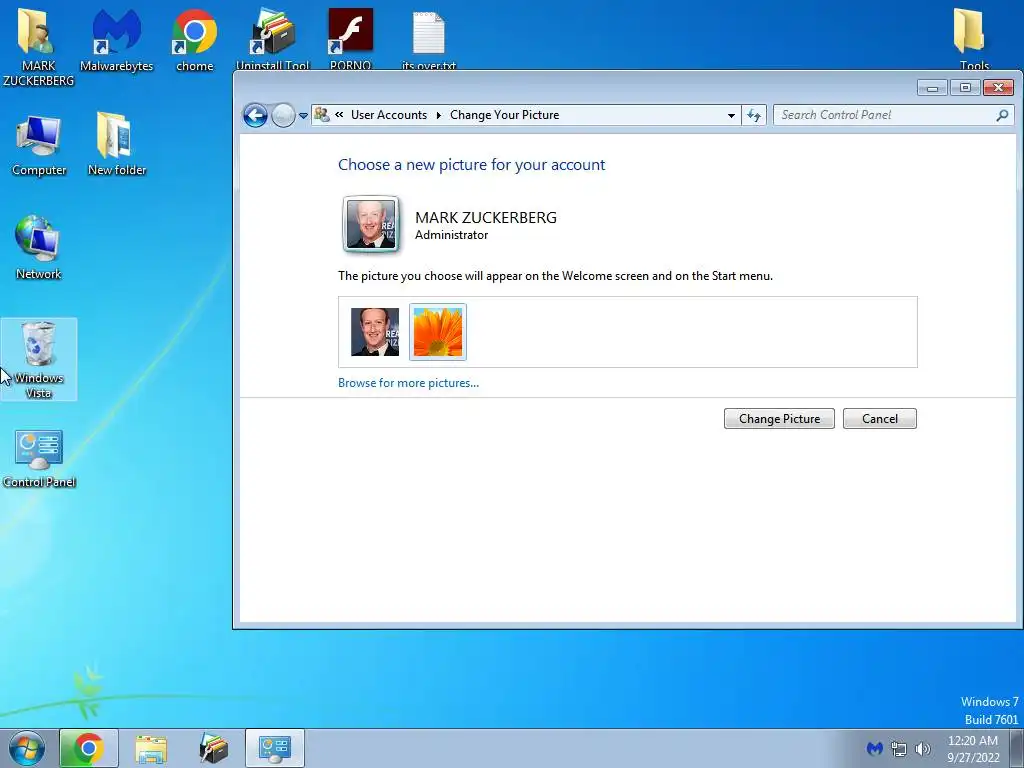Click the Control Panel taskbar button
The width and height of the screenshot is (1024, 768).
pyautogui.click(x=275, y=748)
